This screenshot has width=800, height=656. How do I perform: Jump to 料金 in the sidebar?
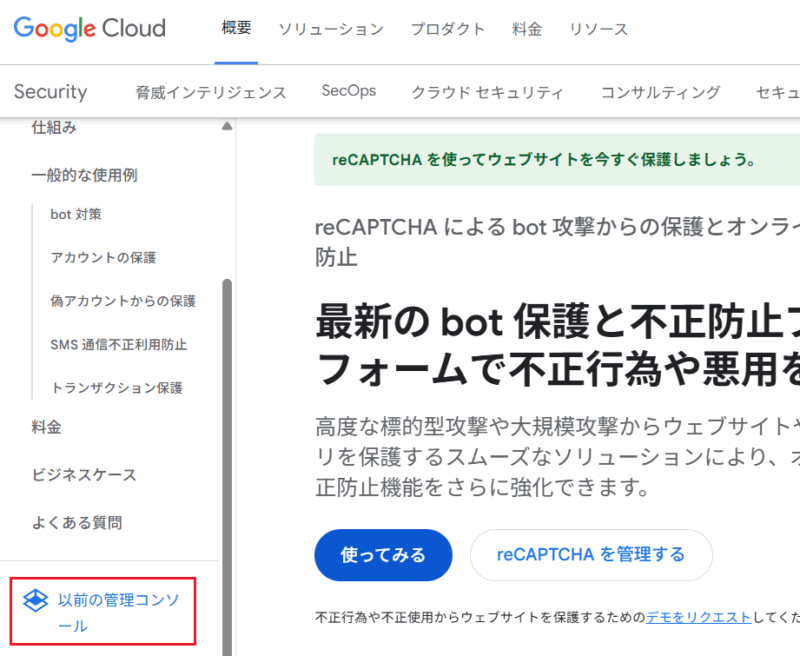(46, 427)
